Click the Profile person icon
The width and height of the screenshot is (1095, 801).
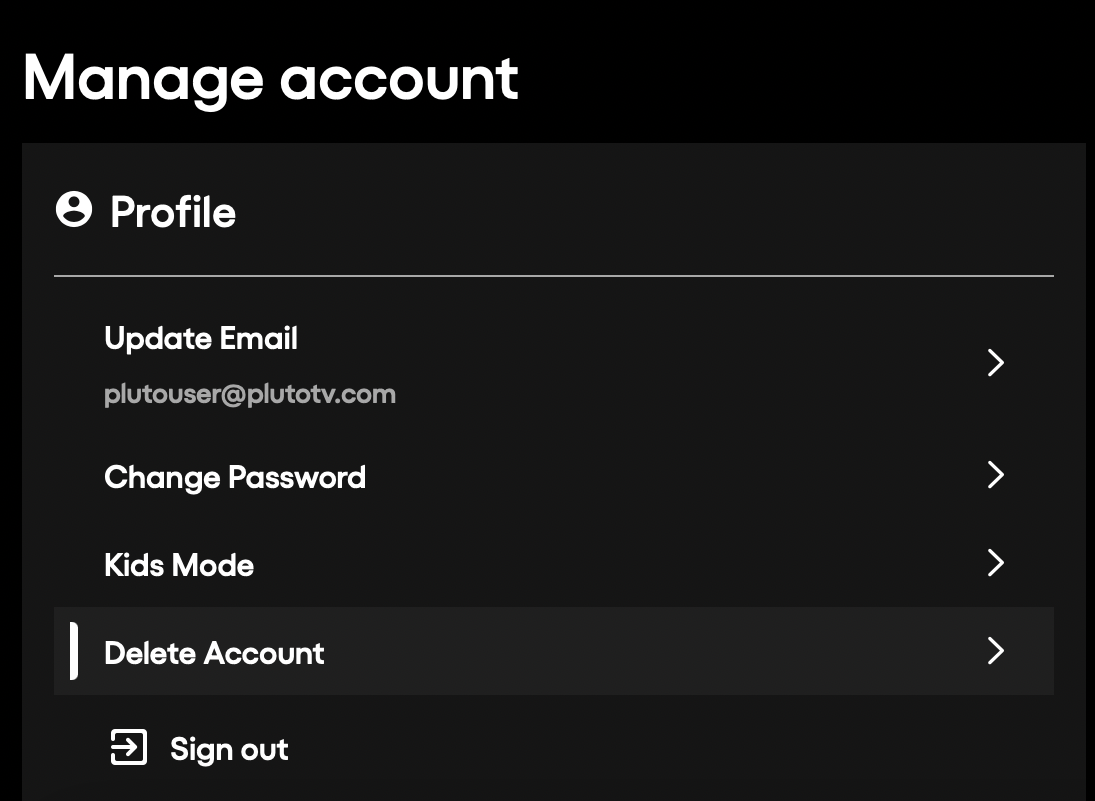pyautogui.click(x=73, y=211)
